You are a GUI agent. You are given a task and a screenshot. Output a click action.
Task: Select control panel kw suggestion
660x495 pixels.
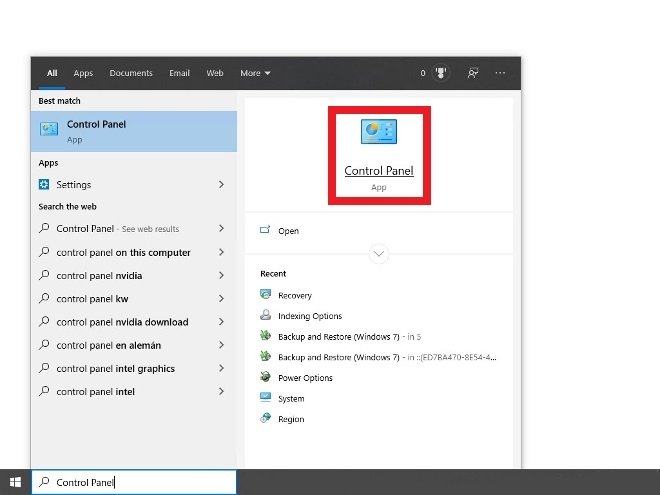[134, 298]
